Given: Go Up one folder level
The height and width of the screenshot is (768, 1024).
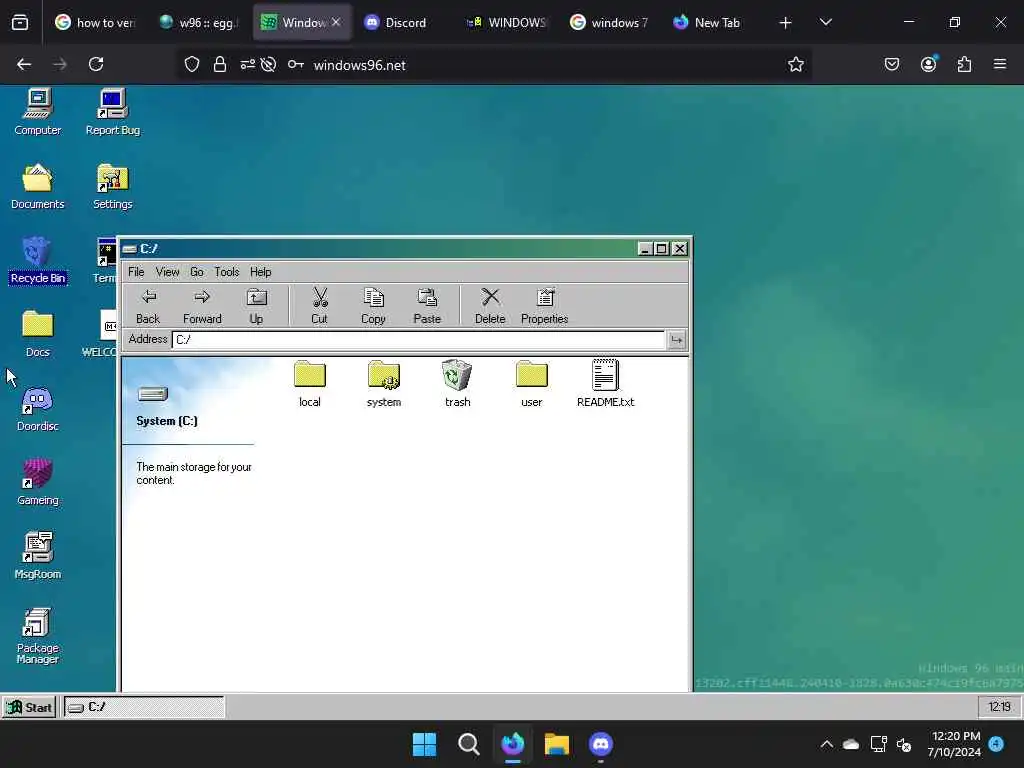Looking at the screenshot, I should (256, 306).
